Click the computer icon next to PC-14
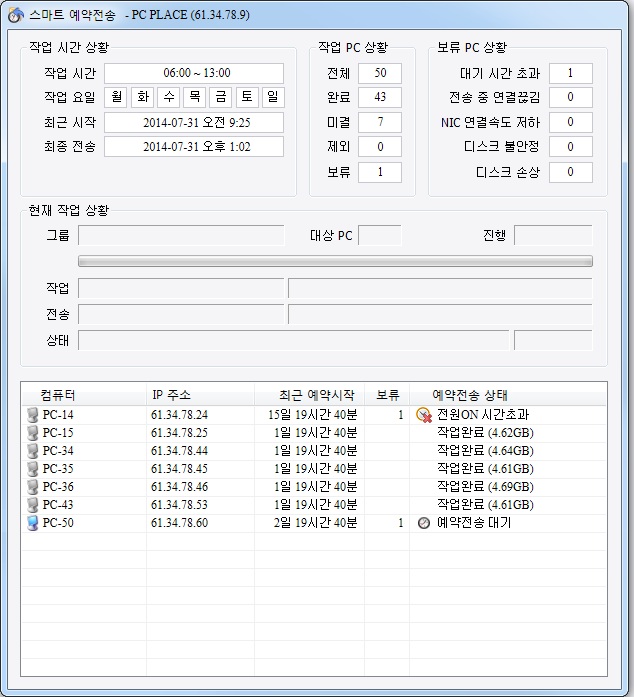The image size is (634, 697). point(32,415)
